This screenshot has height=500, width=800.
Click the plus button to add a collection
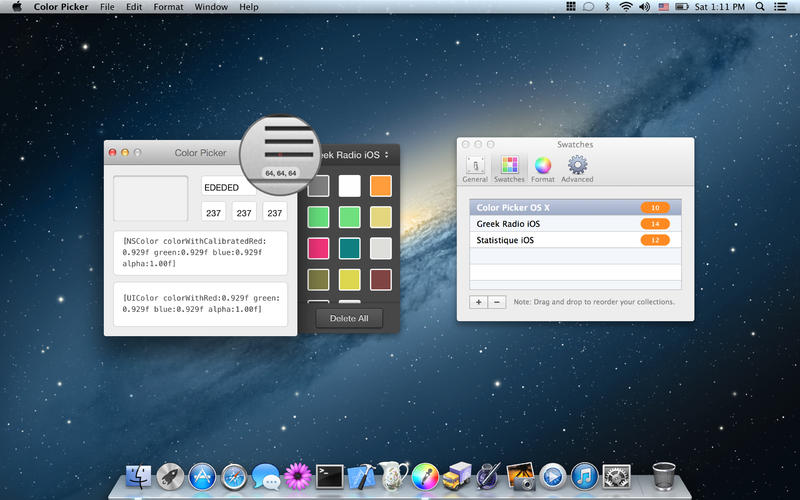(x=479, y=302)
